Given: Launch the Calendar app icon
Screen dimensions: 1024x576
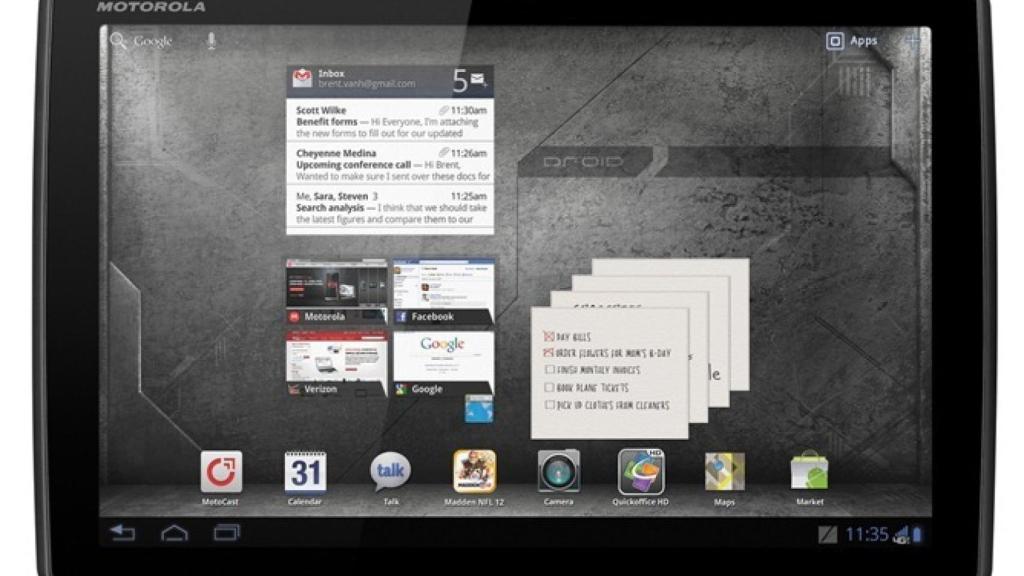Looking at the screenshot, I should click(305, 472).
